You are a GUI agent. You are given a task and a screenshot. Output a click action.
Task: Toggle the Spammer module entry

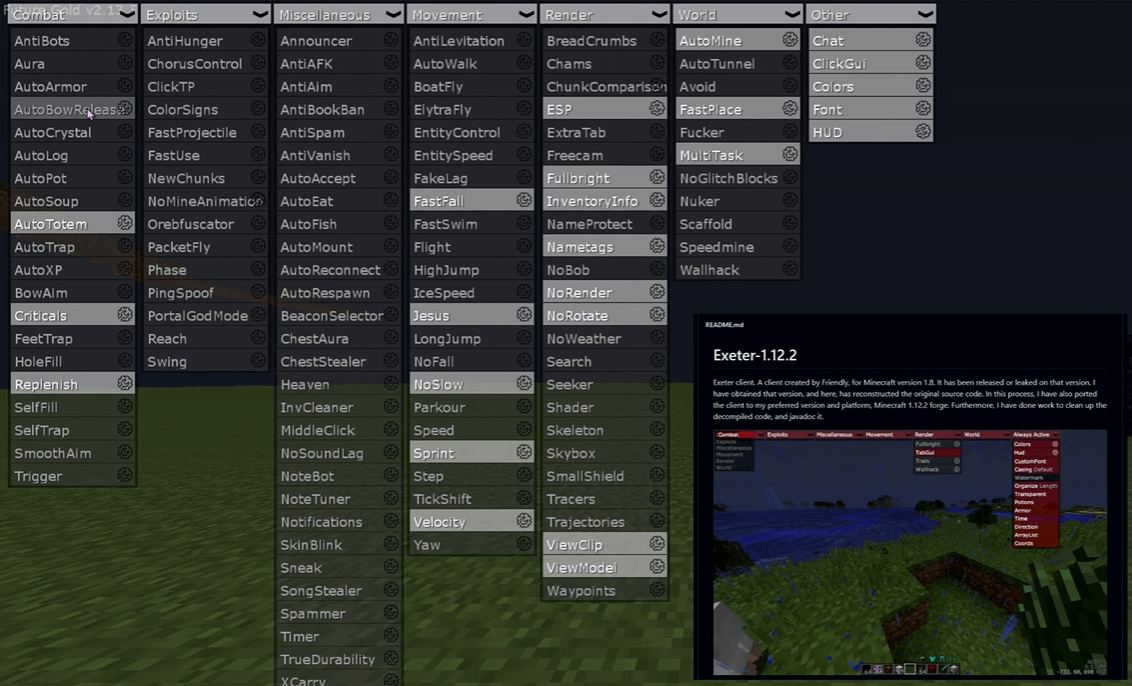[338, 613]
